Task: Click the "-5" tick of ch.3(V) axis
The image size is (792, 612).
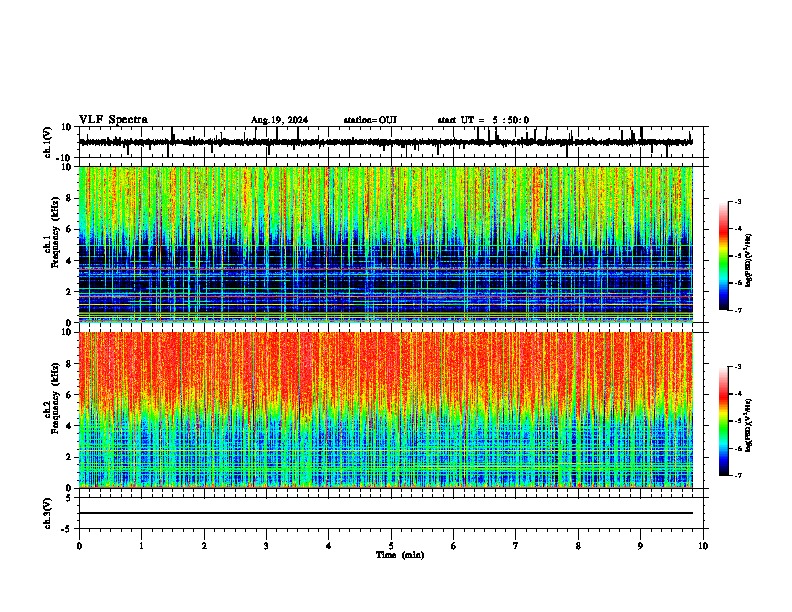Action: [x=67, y=529]
